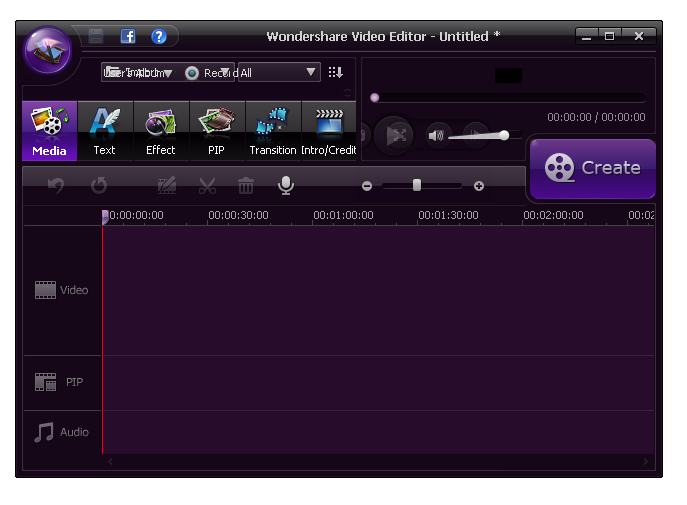The width and height of the screenshot is (687, 505).
Task: Click the 00:02:00:00 ruler mark
Action: point(553,215)
